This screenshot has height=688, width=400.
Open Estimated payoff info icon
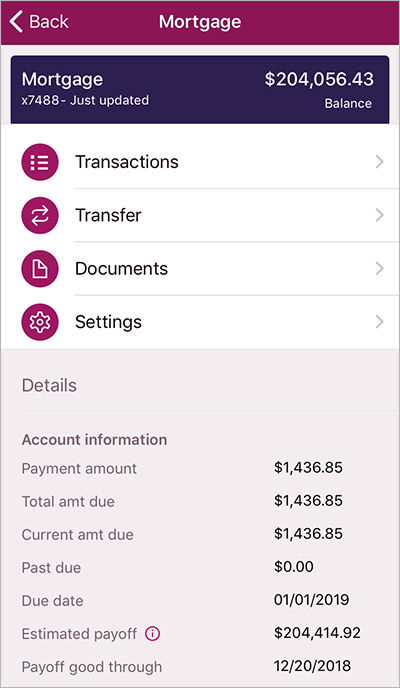[153, 634]
